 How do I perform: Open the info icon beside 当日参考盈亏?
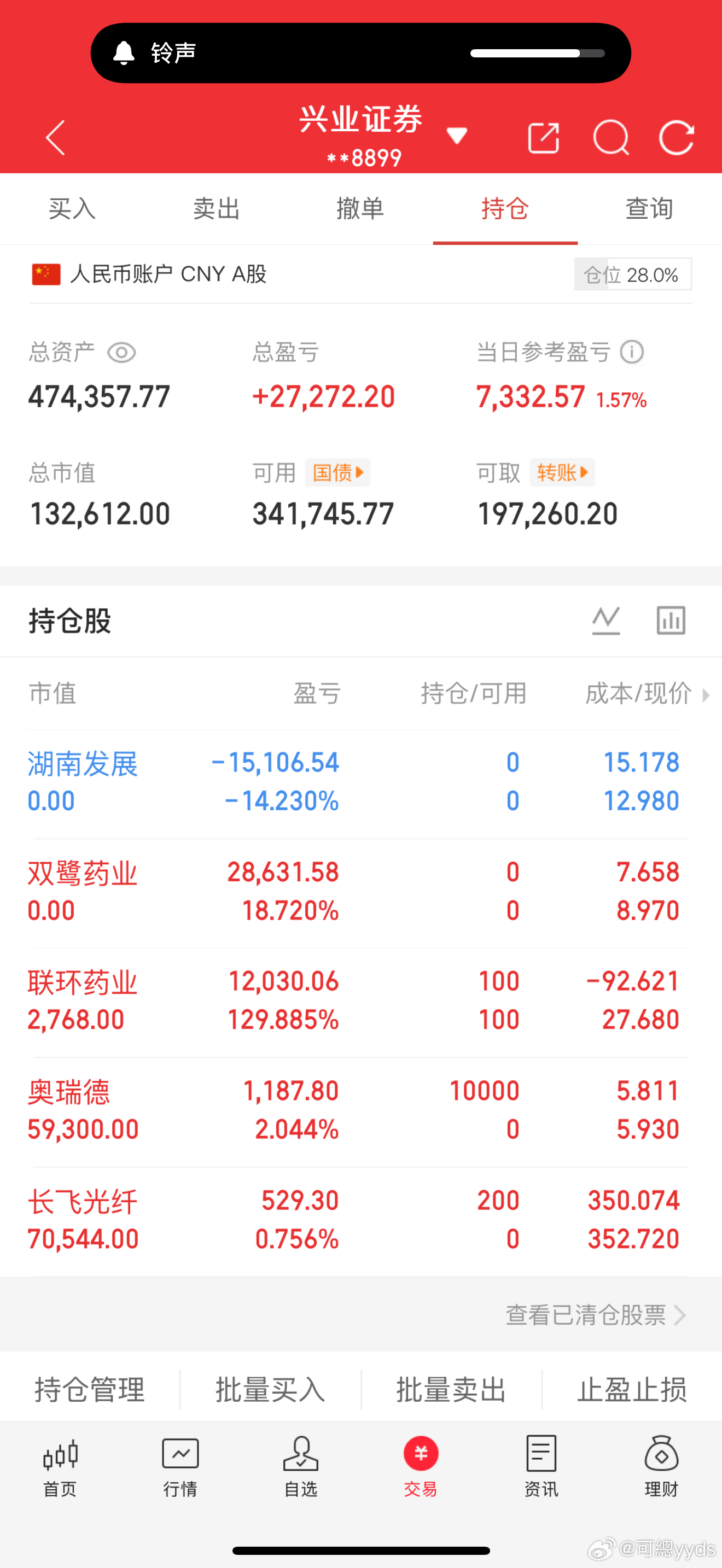pos(632,352)
